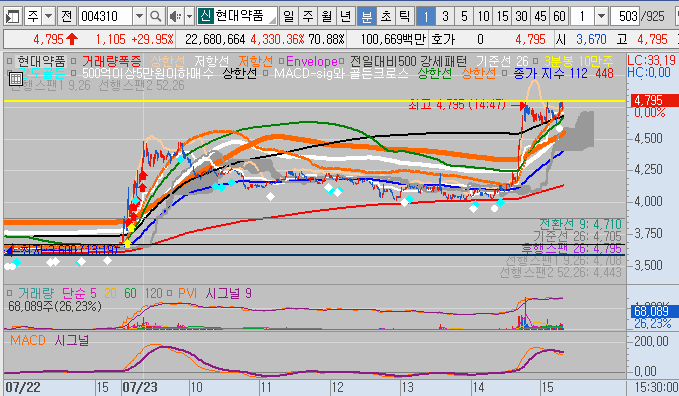Click the 호가 label in info bar
This screenshot has width=679, height=396.
(443, 39)
